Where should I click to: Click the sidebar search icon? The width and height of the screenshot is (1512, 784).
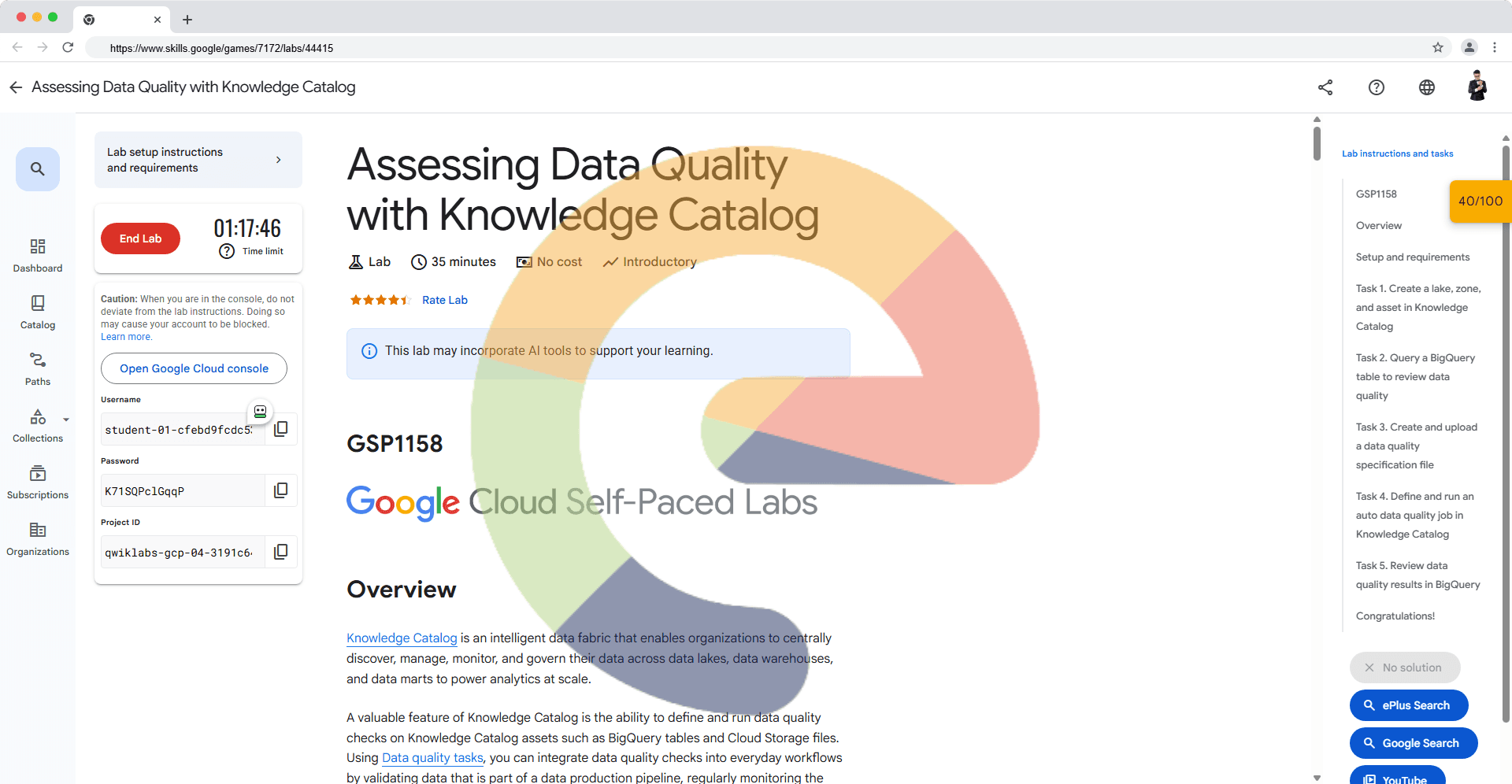click(x=38, y=168)
